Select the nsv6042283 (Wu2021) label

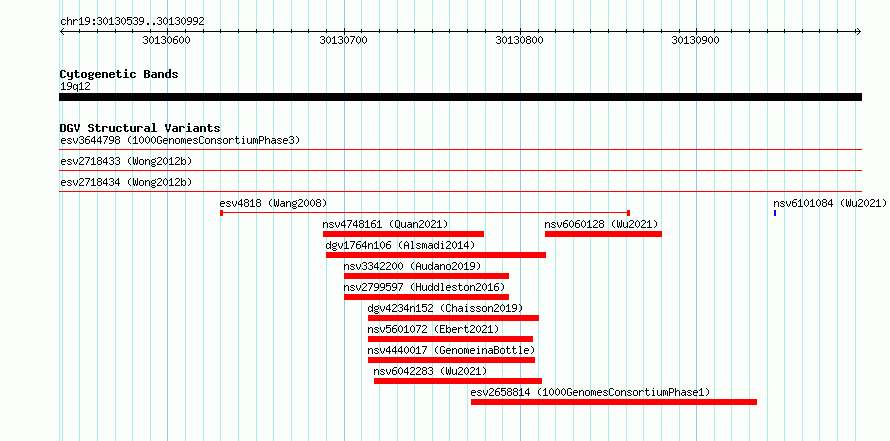pos(430,371)
